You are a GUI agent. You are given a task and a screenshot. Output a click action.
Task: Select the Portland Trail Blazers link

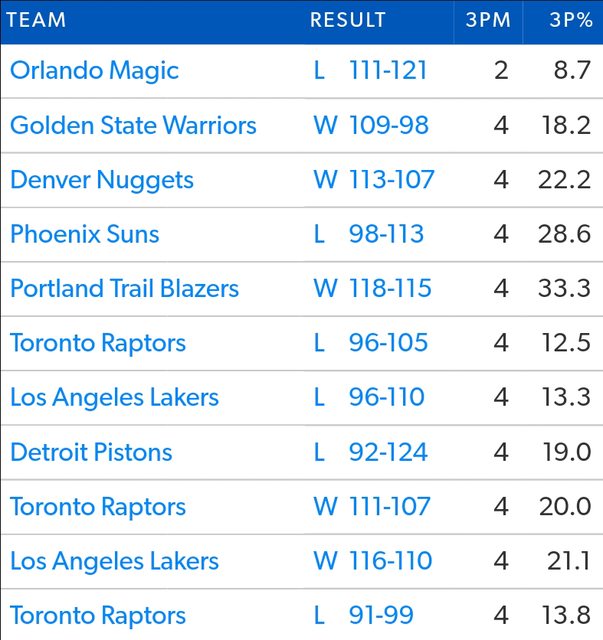pyautogui.click(x=124, y=289)
